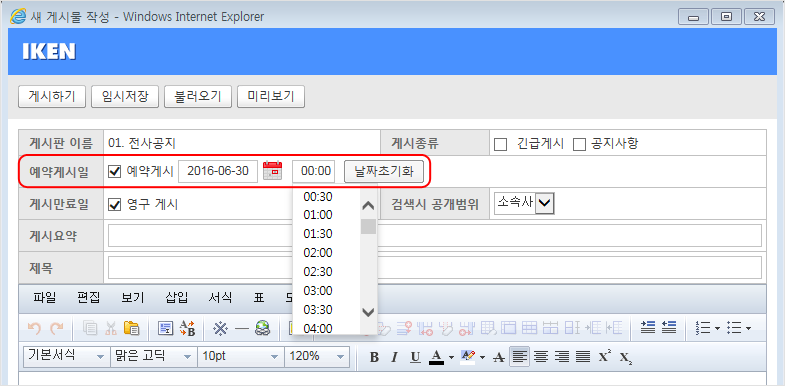
Task: Toggle Bold formatting
Action: tap(374, 357)
